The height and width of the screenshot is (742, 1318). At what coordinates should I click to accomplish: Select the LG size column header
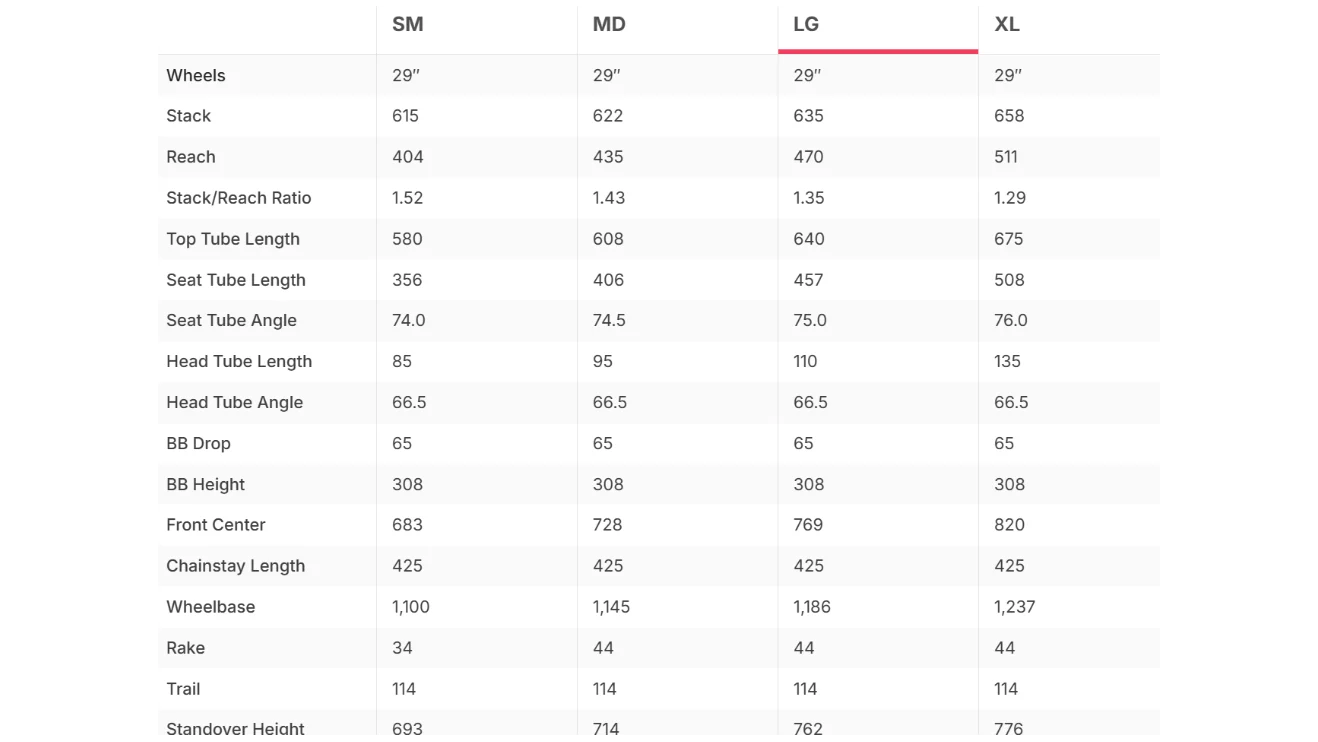(806, 25)
